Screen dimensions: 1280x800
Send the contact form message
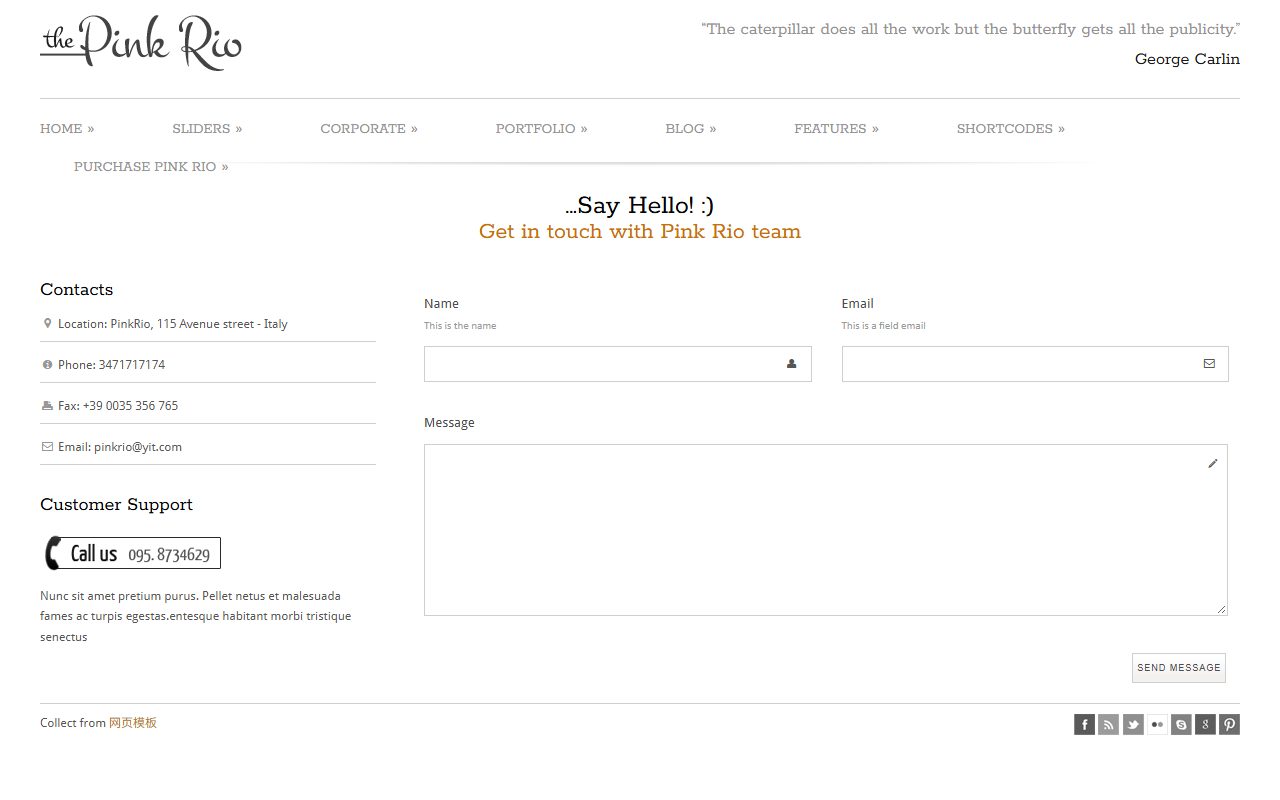point(1179,668)
